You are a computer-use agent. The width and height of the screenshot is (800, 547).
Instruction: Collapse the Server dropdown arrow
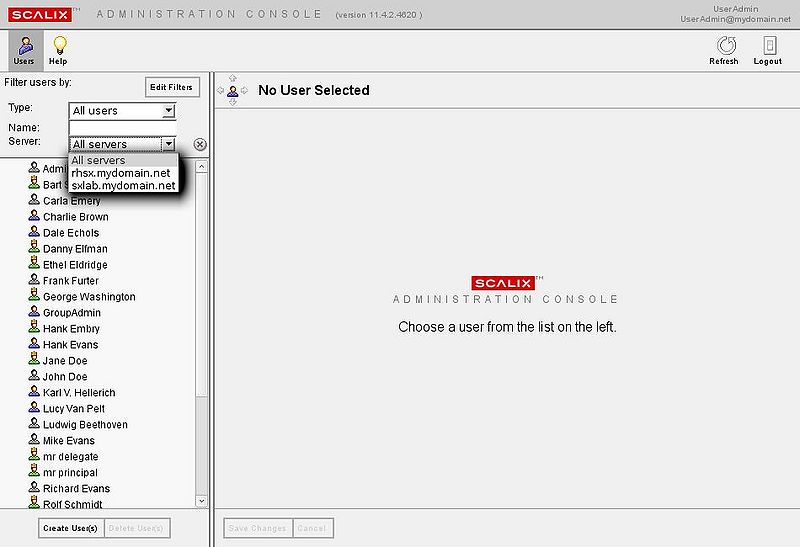tap(168, 144)
